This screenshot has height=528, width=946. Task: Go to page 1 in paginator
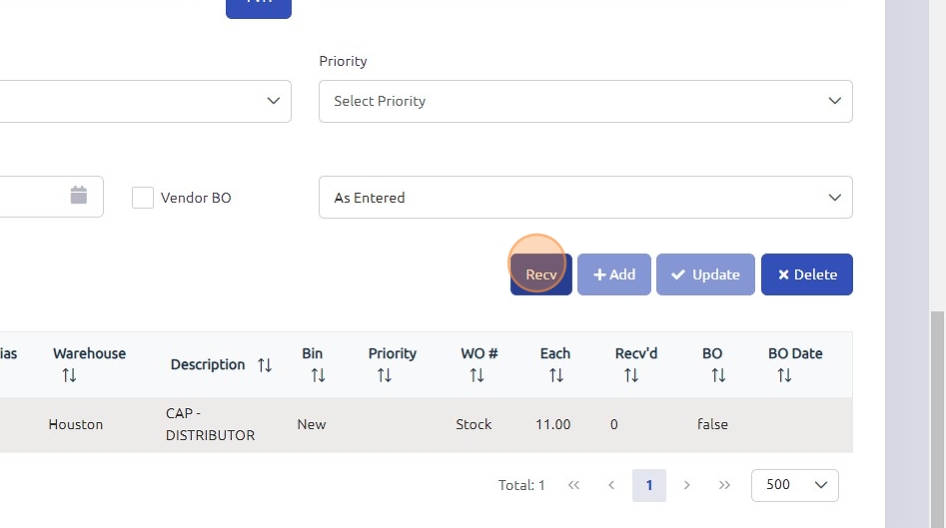[649, 485]
